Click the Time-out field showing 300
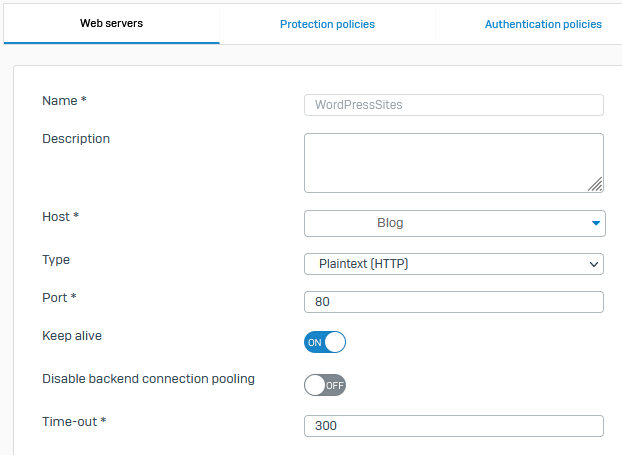The image size is (622, 455). [454, 426]
